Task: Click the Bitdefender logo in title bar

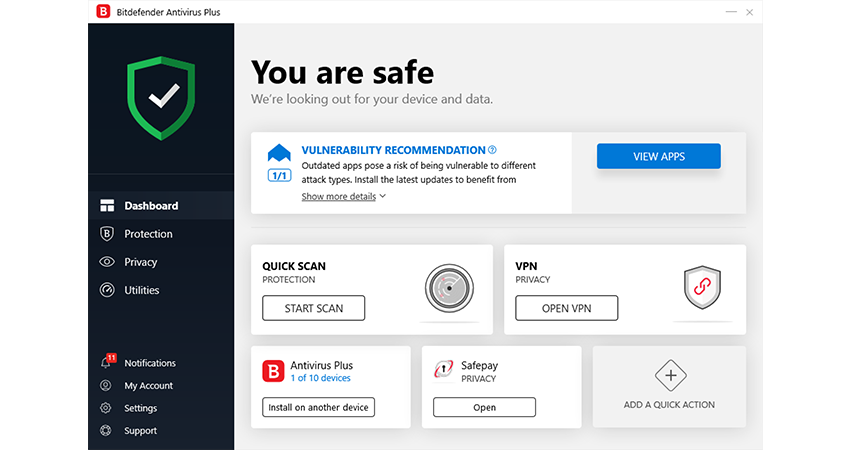Action: pos(103,11)
